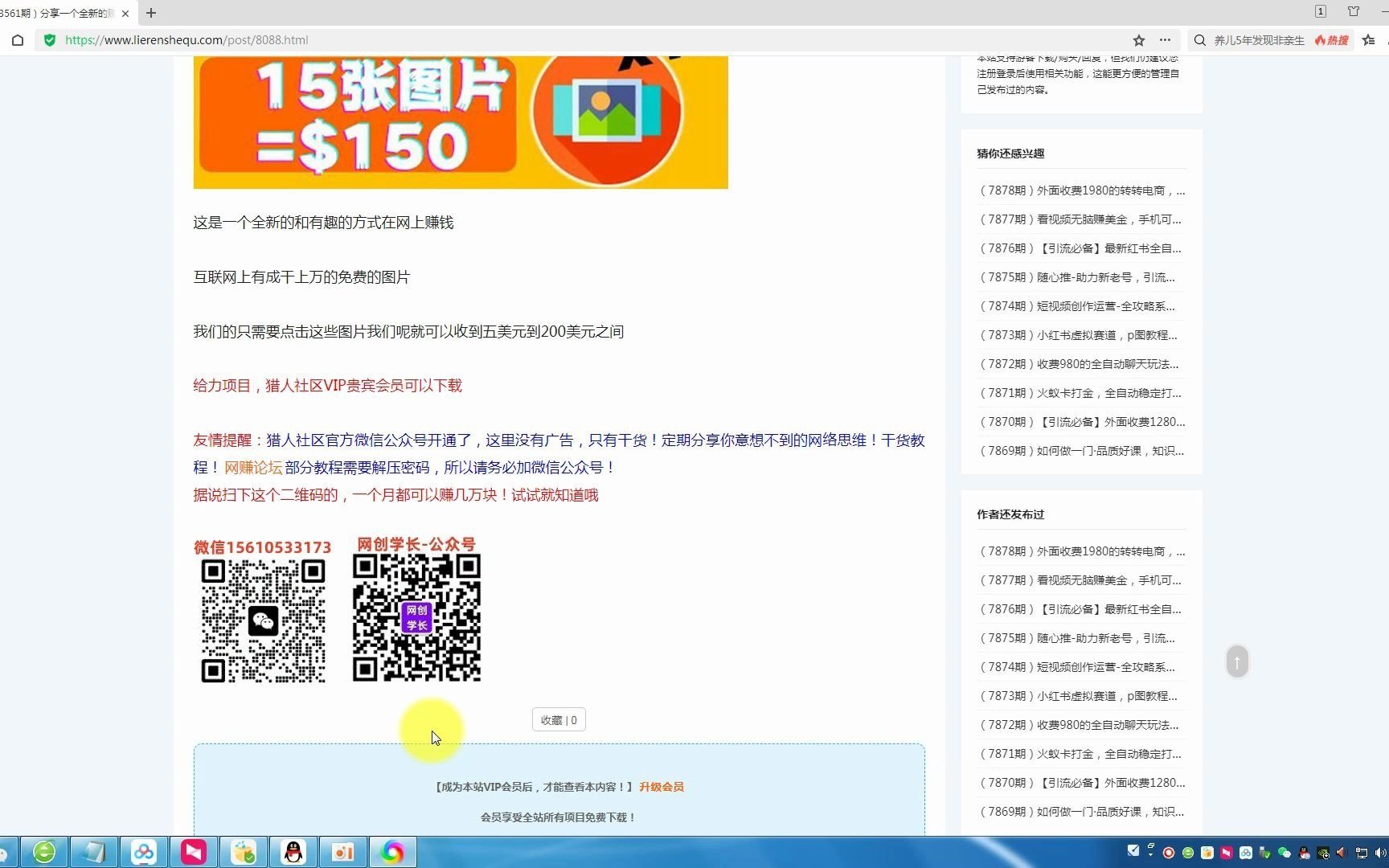The height and width of the screenshot is (868, 1389).
Task: Click the WeChat 15610533173 QR code
Action: pos(263,620)
